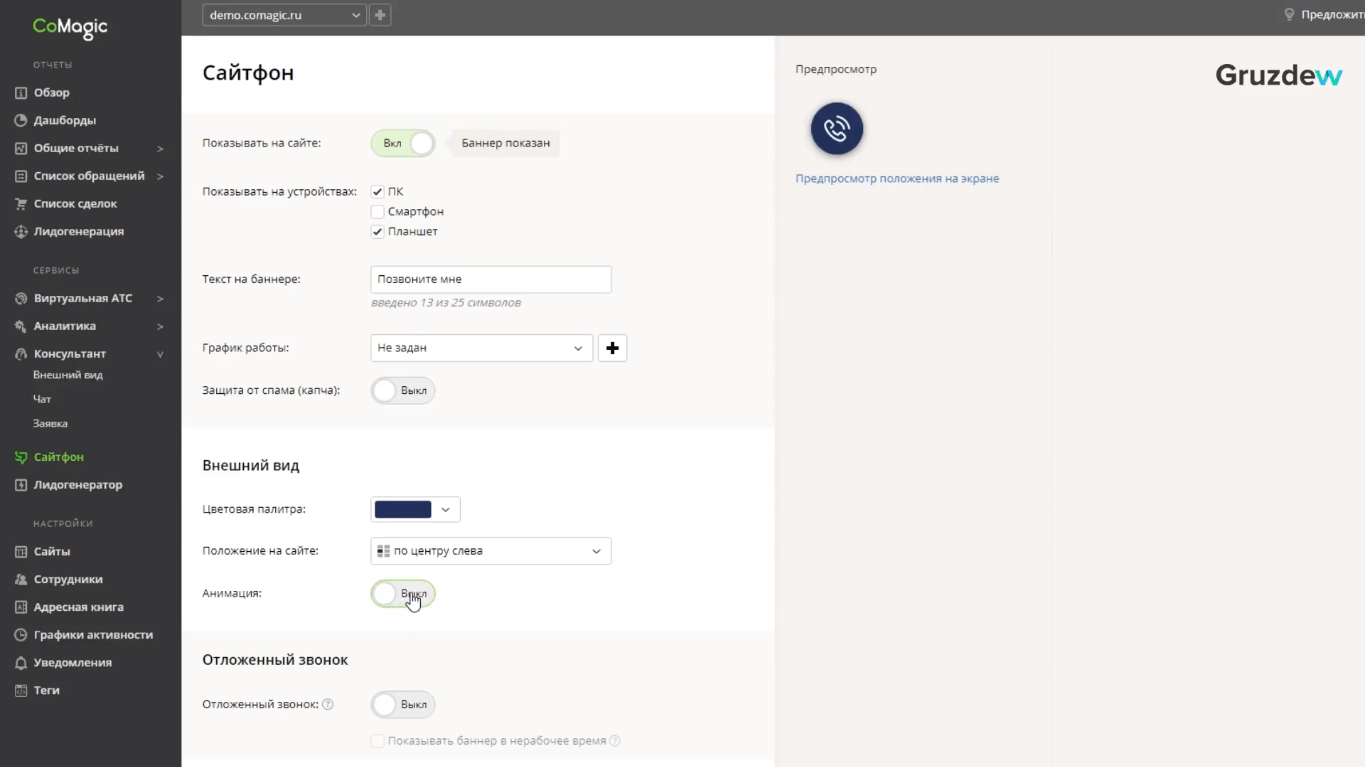Open the График работы dropdown
This screenshot has width=1365, height=767.
pos(482,348)
